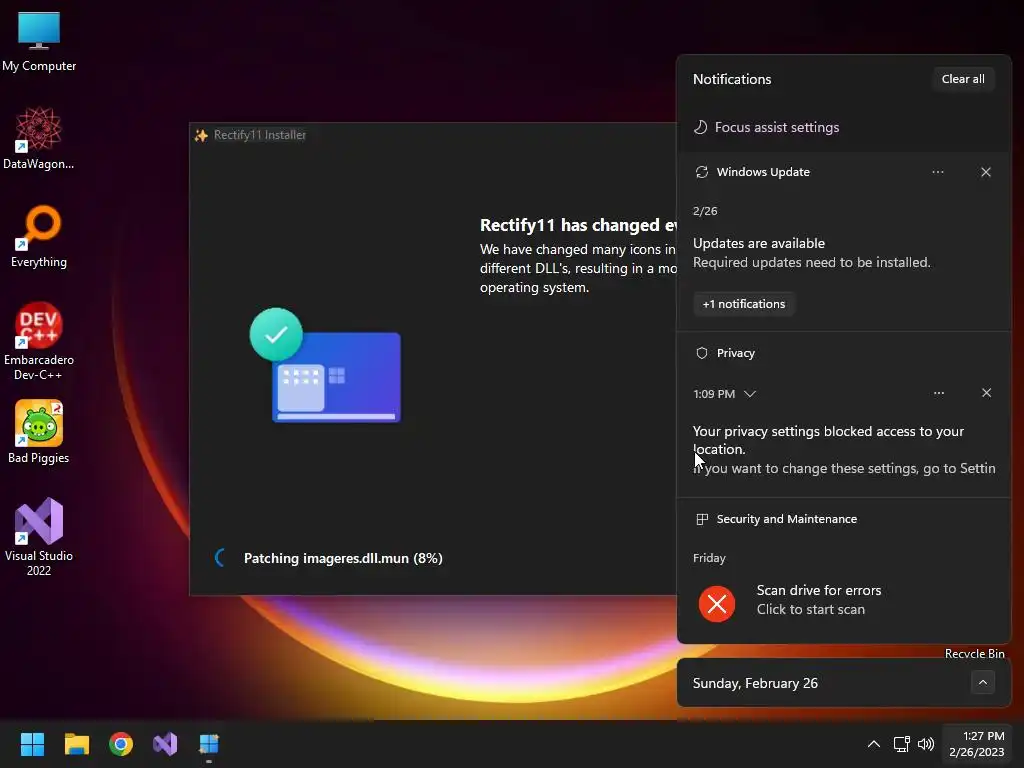Viewport: 1024px width, 768px height.
Task: Launch Google Chrome from the taskbar
Action: tap(121, 744)
